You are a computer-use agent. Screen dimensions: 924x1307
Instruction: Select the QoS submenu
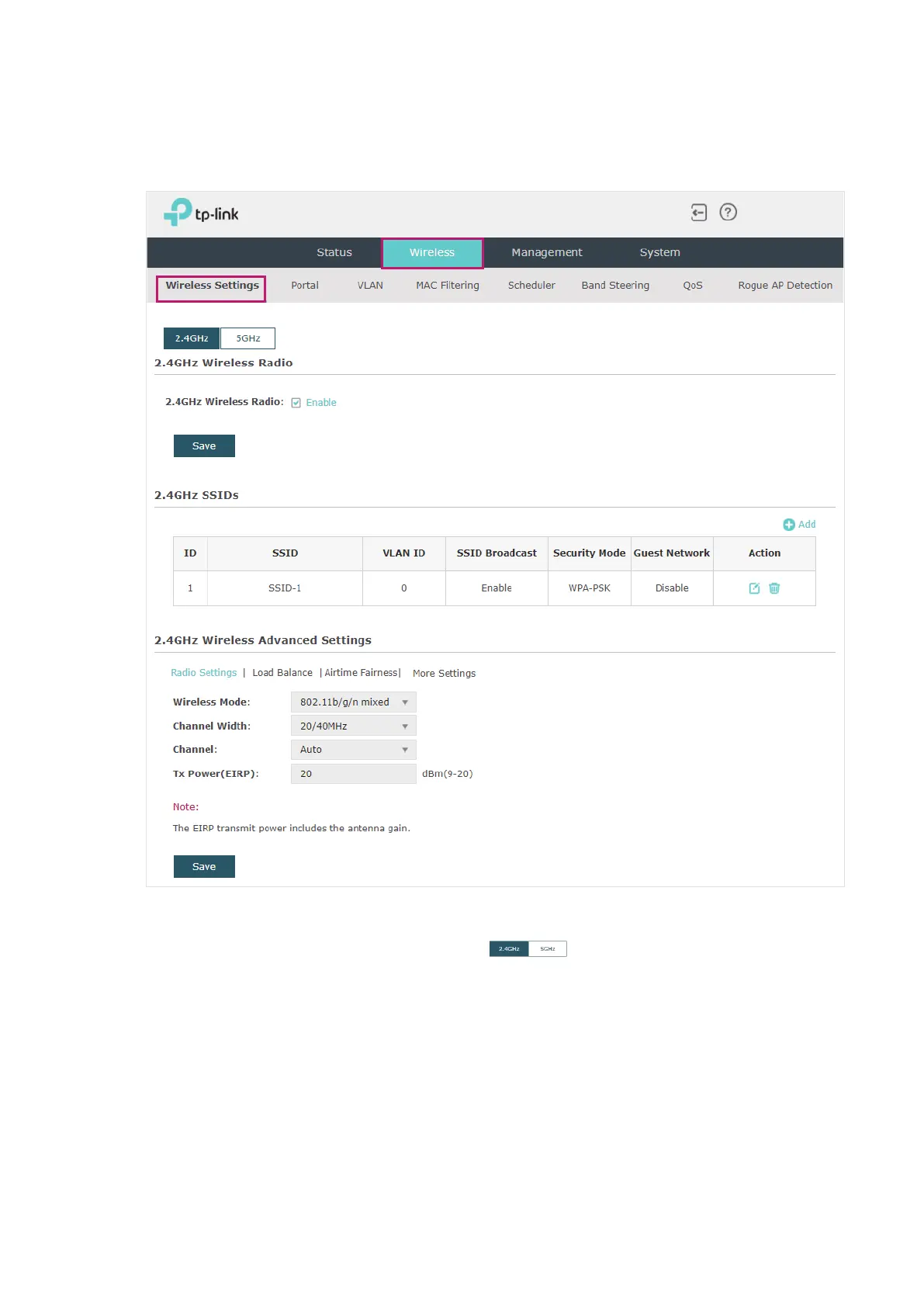click(693, 286)
